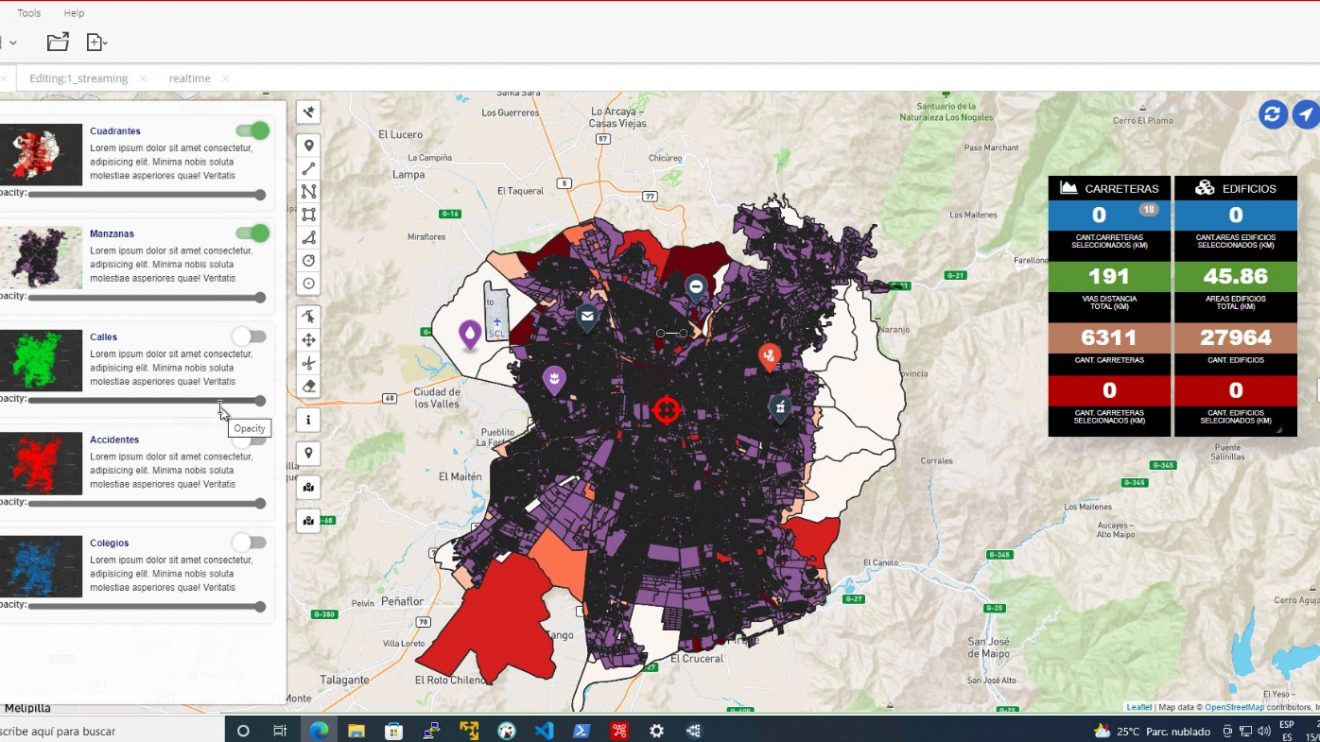Close the realtime tab
Image resolution: width=1320 pixels, height=742 pixels.
(x=225, y=78)
